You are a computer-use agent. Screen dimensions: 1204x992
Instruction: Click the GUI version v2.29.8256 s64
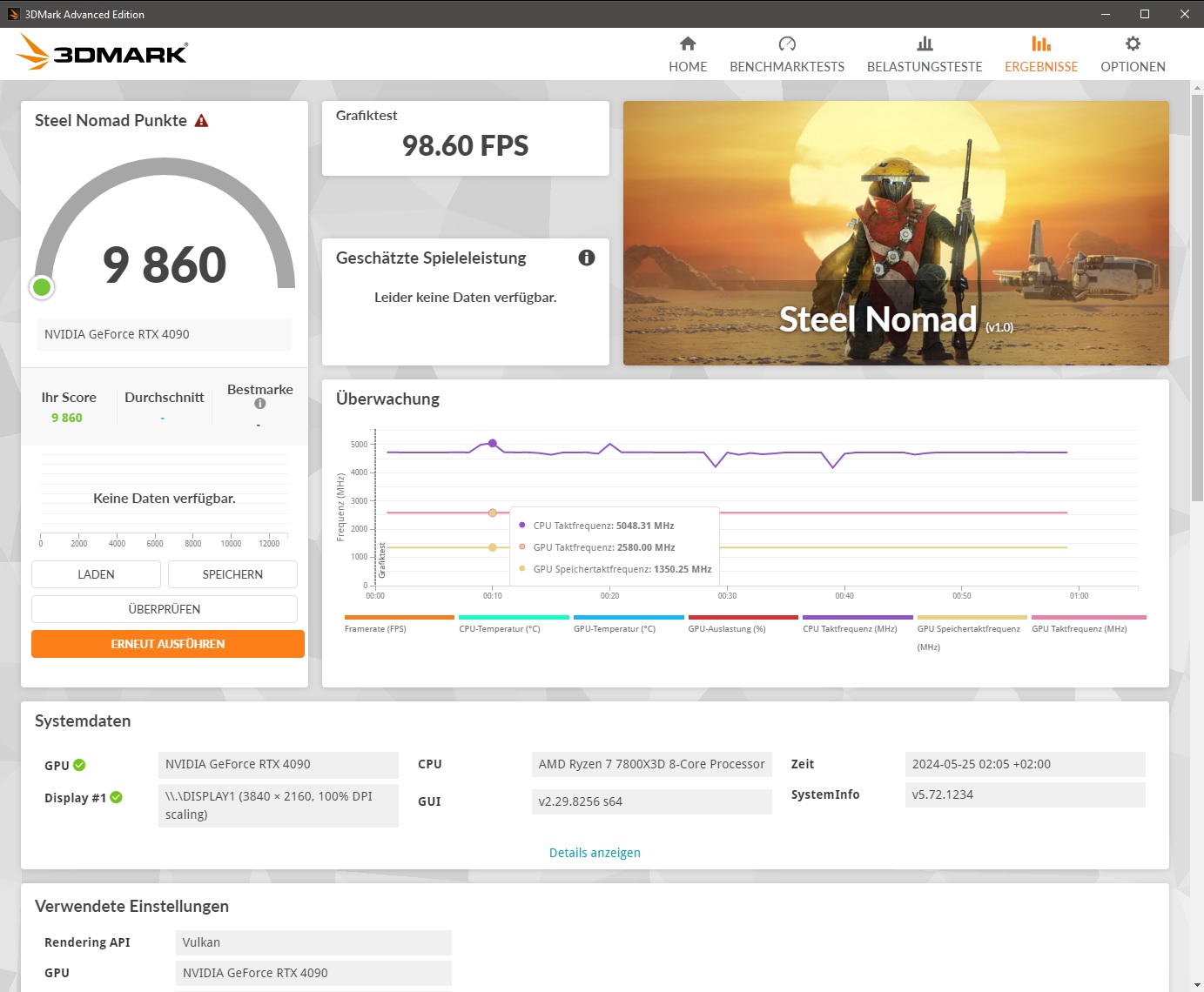click(651, 801)
